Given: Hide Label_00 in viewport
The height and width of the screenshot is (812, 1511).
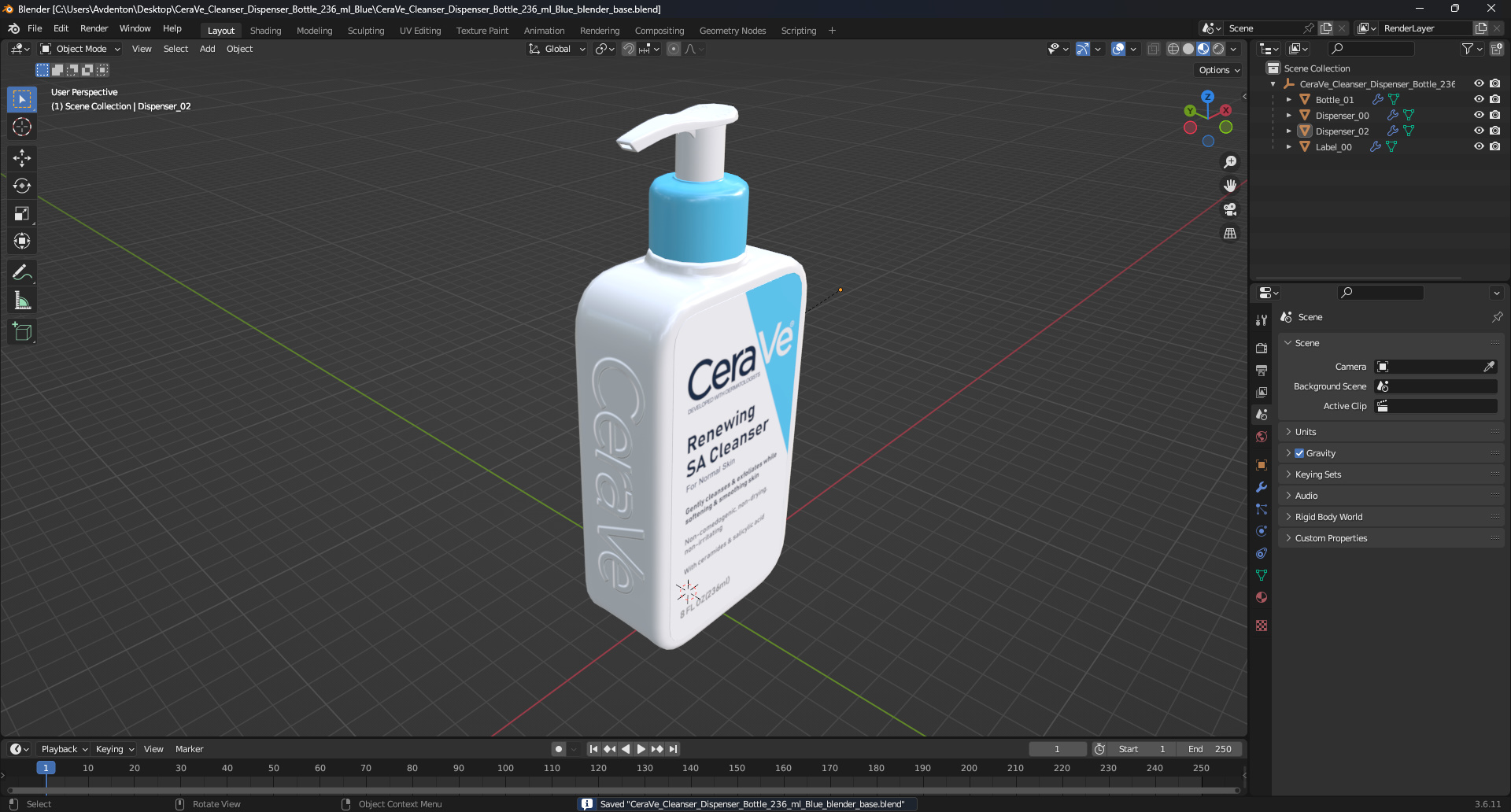Looking at the screenshot, I should tap(1479, 146).
